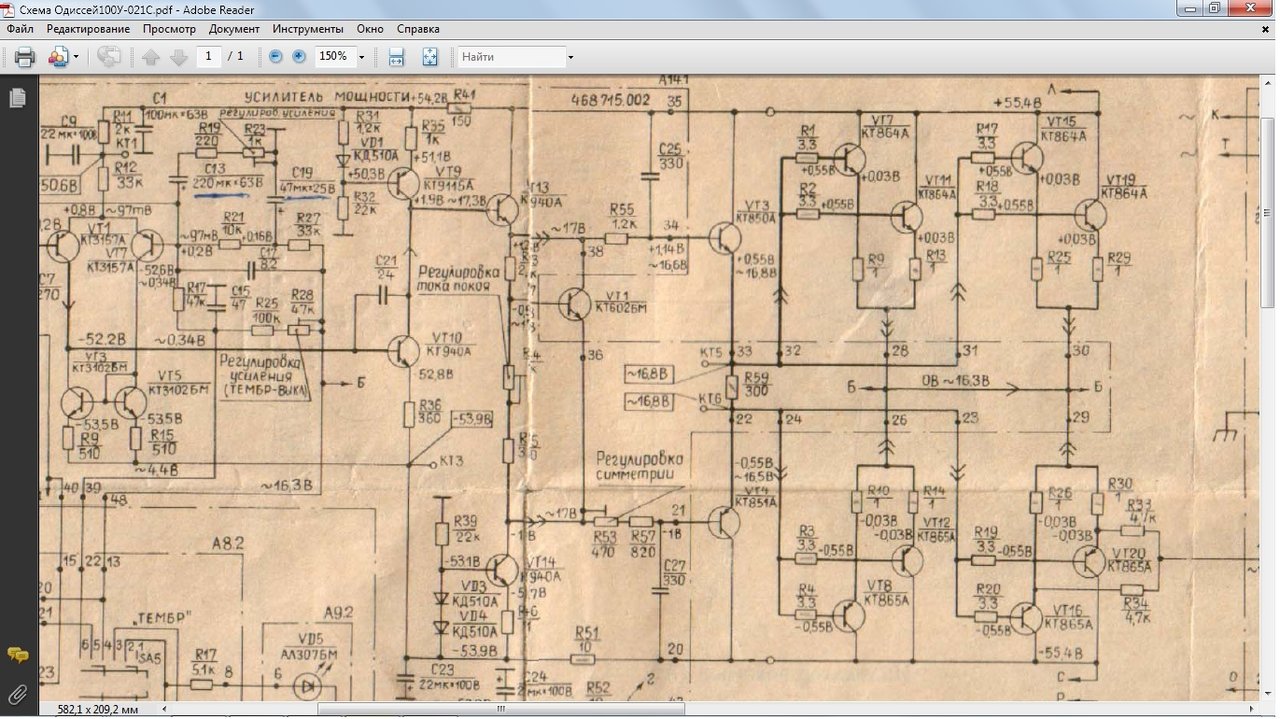Open the Файл menu

(20, 29)
